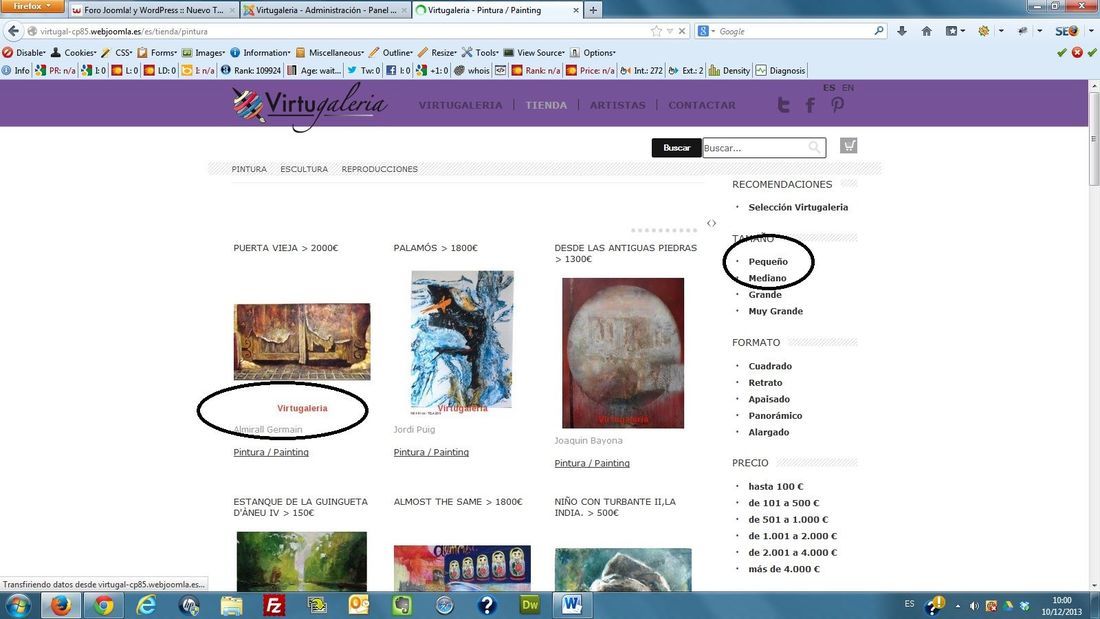Viewport: 1100px width, 619px height.
Task: Click the black Buscar button
Action: pyautogui.click(x=676, y=147)
